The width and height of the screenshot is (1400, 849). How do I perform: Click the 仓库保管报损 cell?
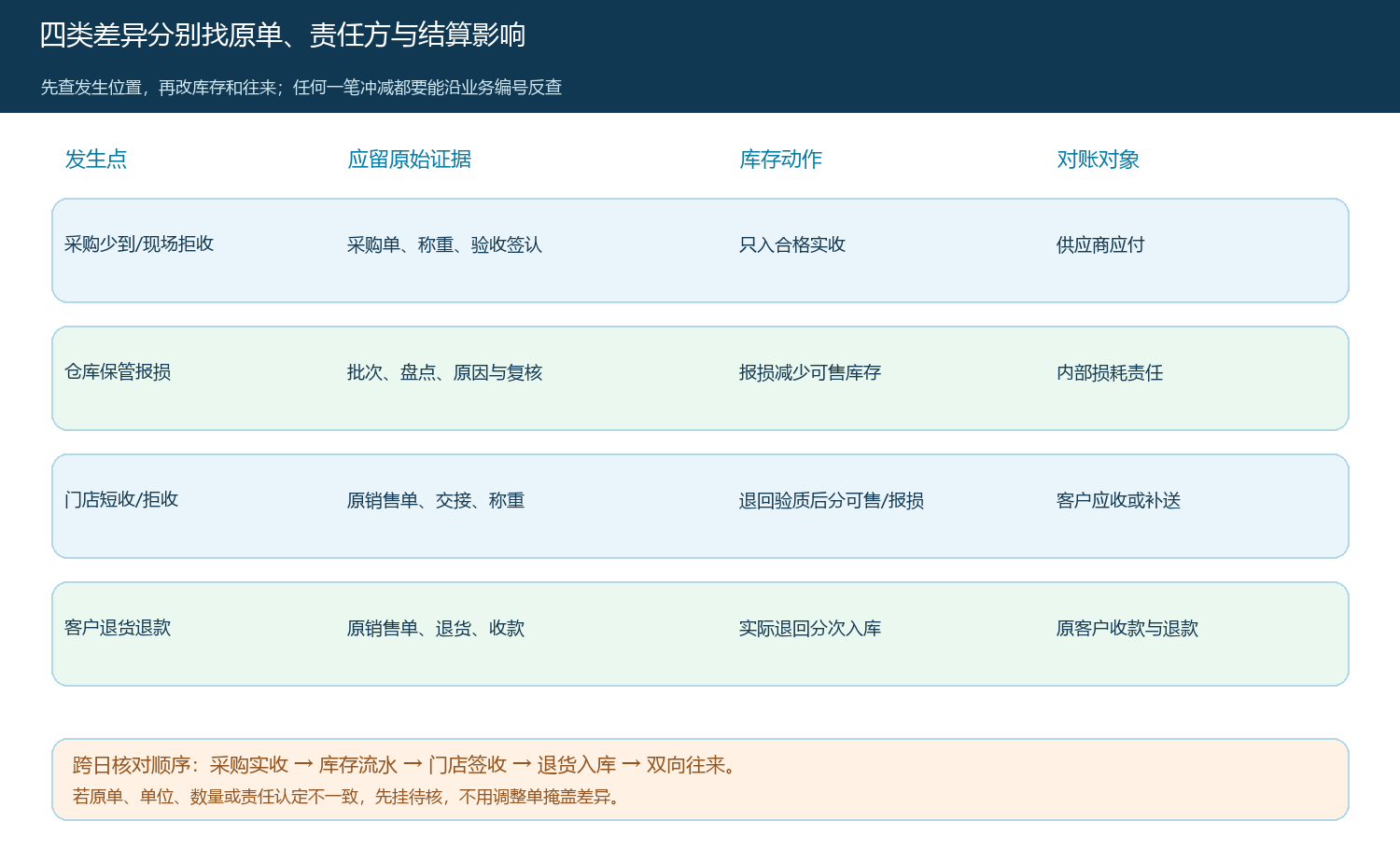click(x=118, y=372)
